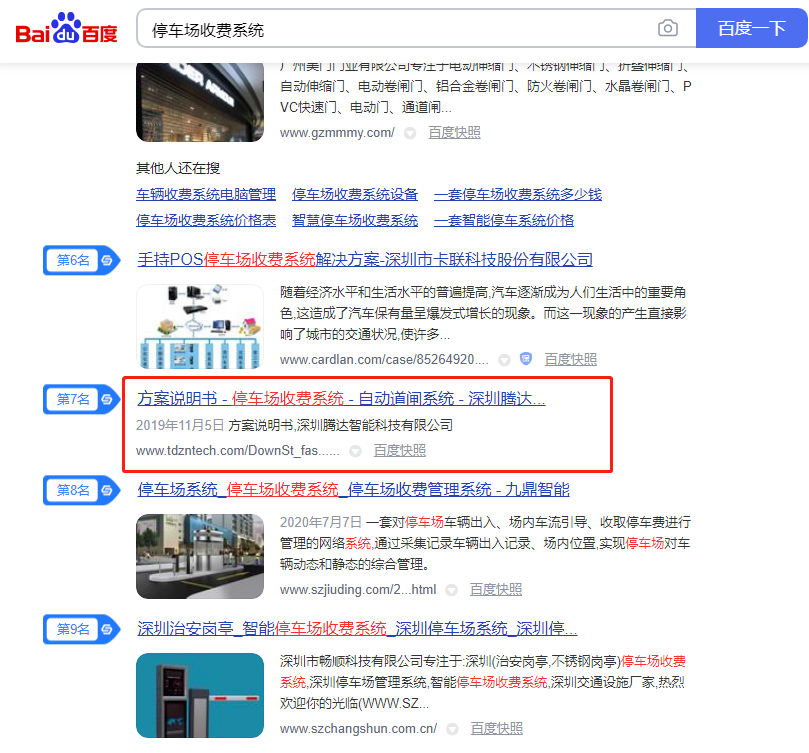
Task: Click URL www.szjiuding.com/2...html
Action: point(358,589)
